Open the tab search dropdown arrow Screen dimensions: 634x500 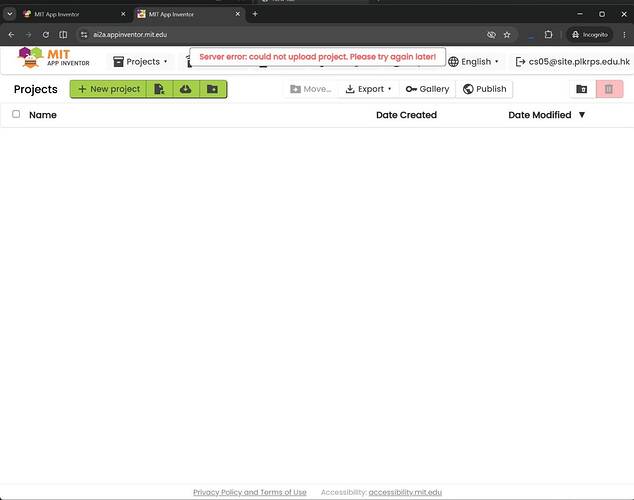10,14
